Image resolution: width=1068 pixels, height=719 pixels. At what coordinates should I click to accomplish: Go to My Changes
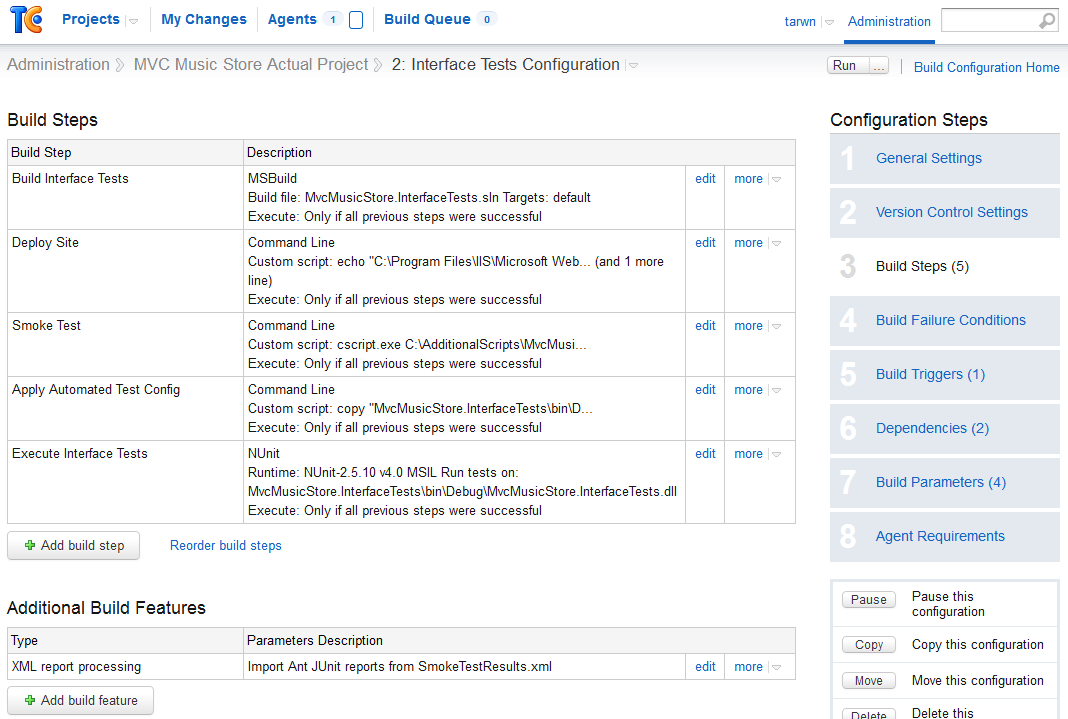[204, 20]
